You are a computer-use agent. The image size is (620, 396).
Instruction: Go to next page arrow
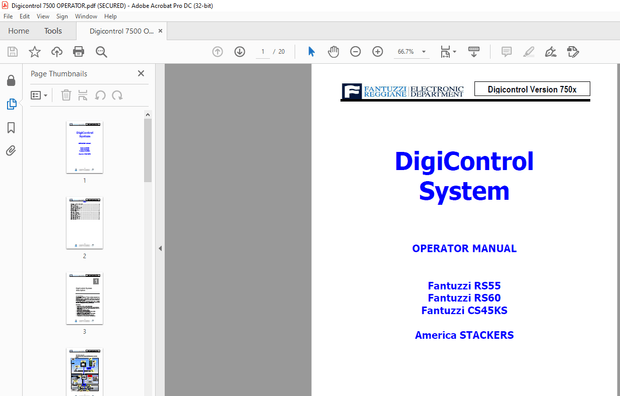[x=240, y=51]
